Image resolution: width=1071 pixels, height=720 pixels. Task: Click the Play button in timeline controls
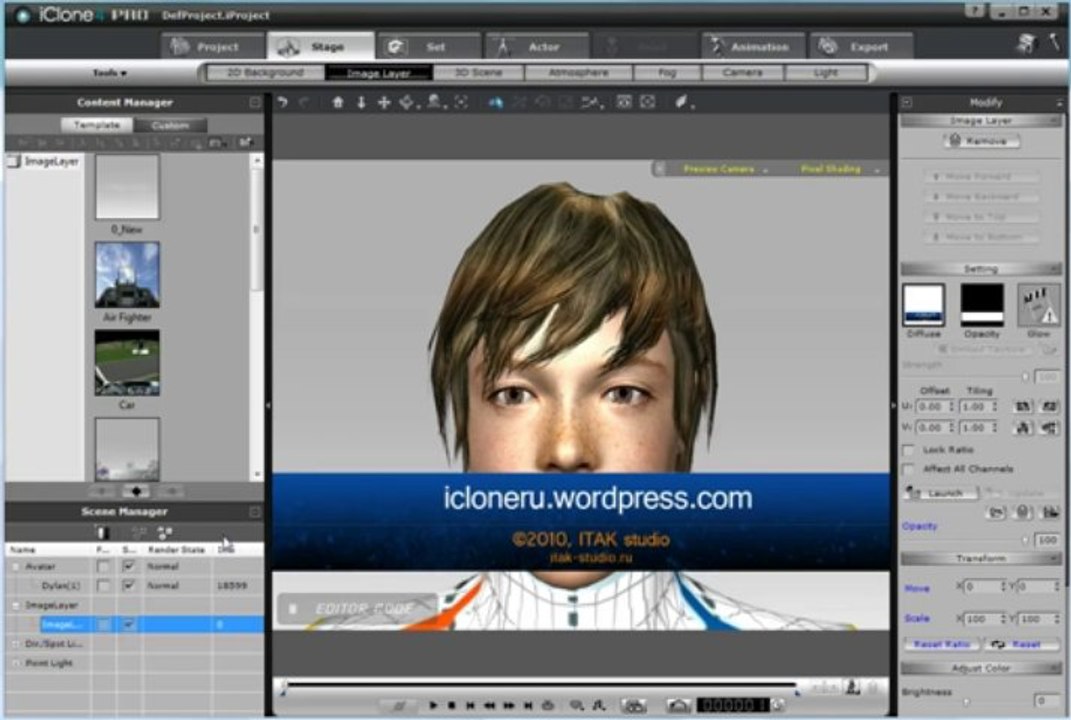click(x=433, y=705)
